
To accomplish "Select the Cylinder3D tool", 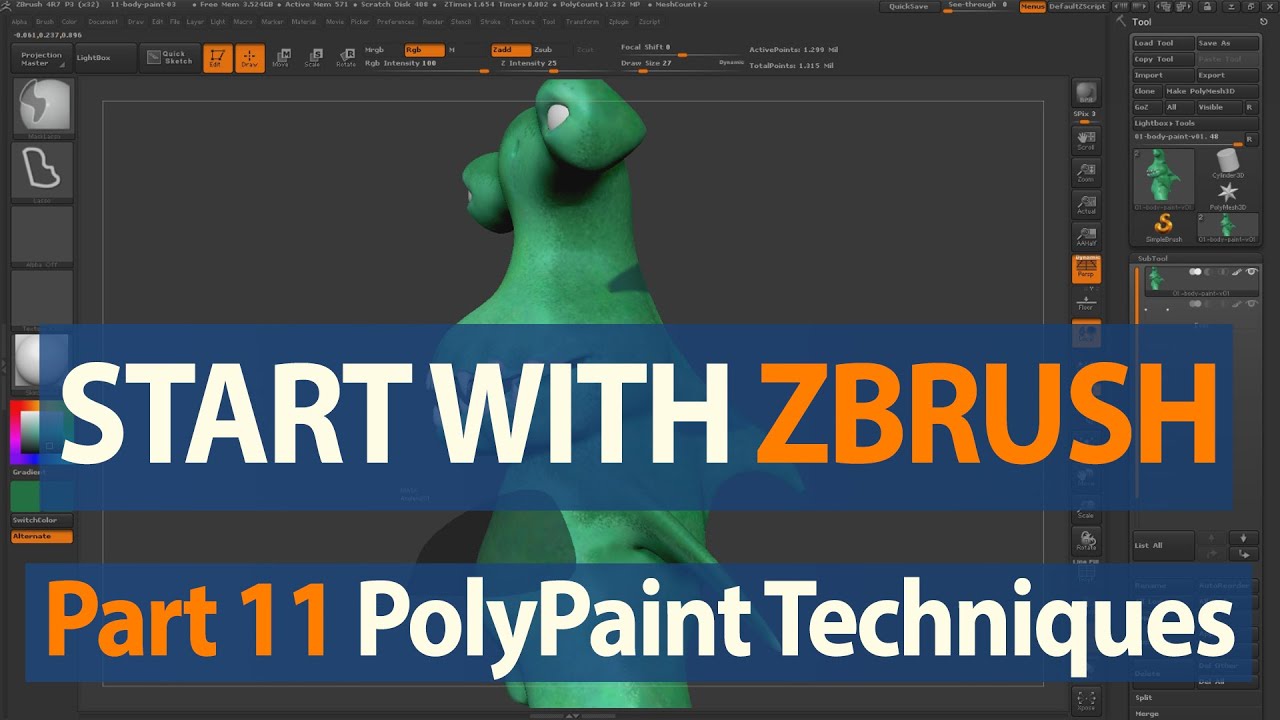I will pyautogui.click(x=1227, y=163).
